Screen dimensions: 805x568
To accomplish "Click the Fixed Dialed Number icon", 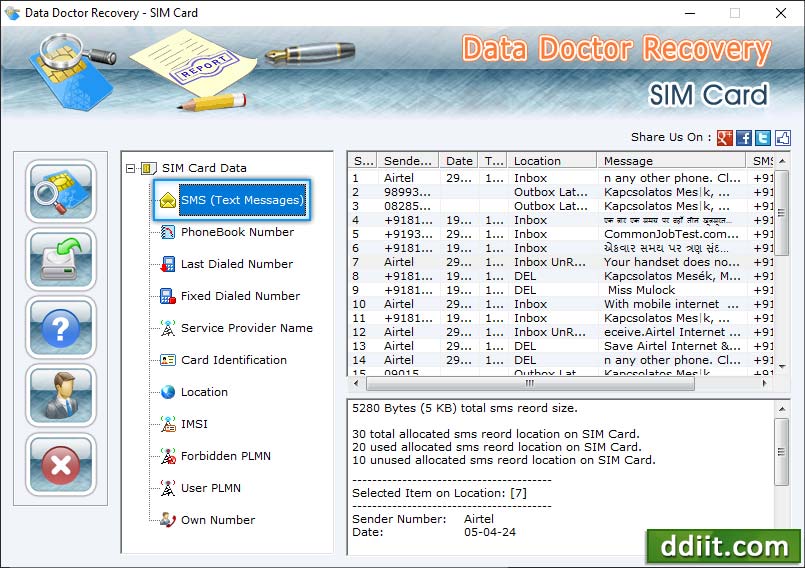I will tap(168, 296).
